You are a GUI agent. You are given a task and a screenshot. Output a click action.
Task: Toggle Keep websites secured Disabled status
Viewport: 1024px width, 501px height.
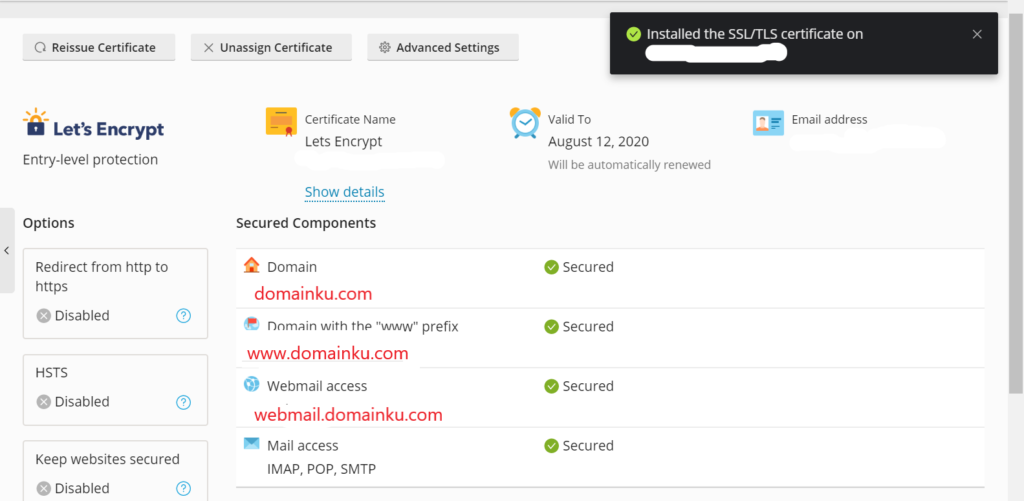click(x=73, y=488)
